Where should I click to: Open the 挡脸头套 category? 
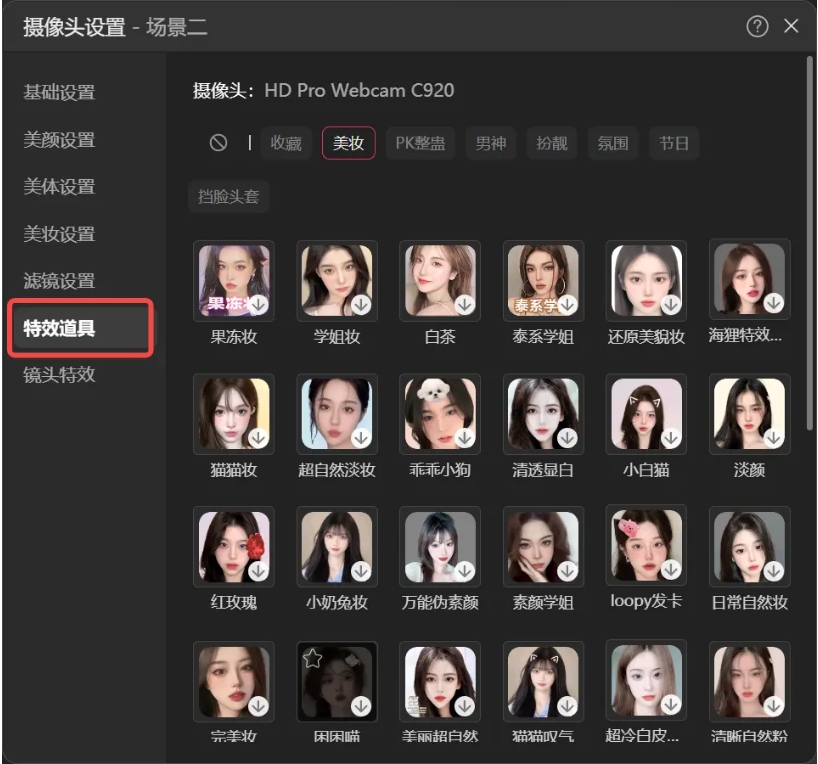pos(229,197)
